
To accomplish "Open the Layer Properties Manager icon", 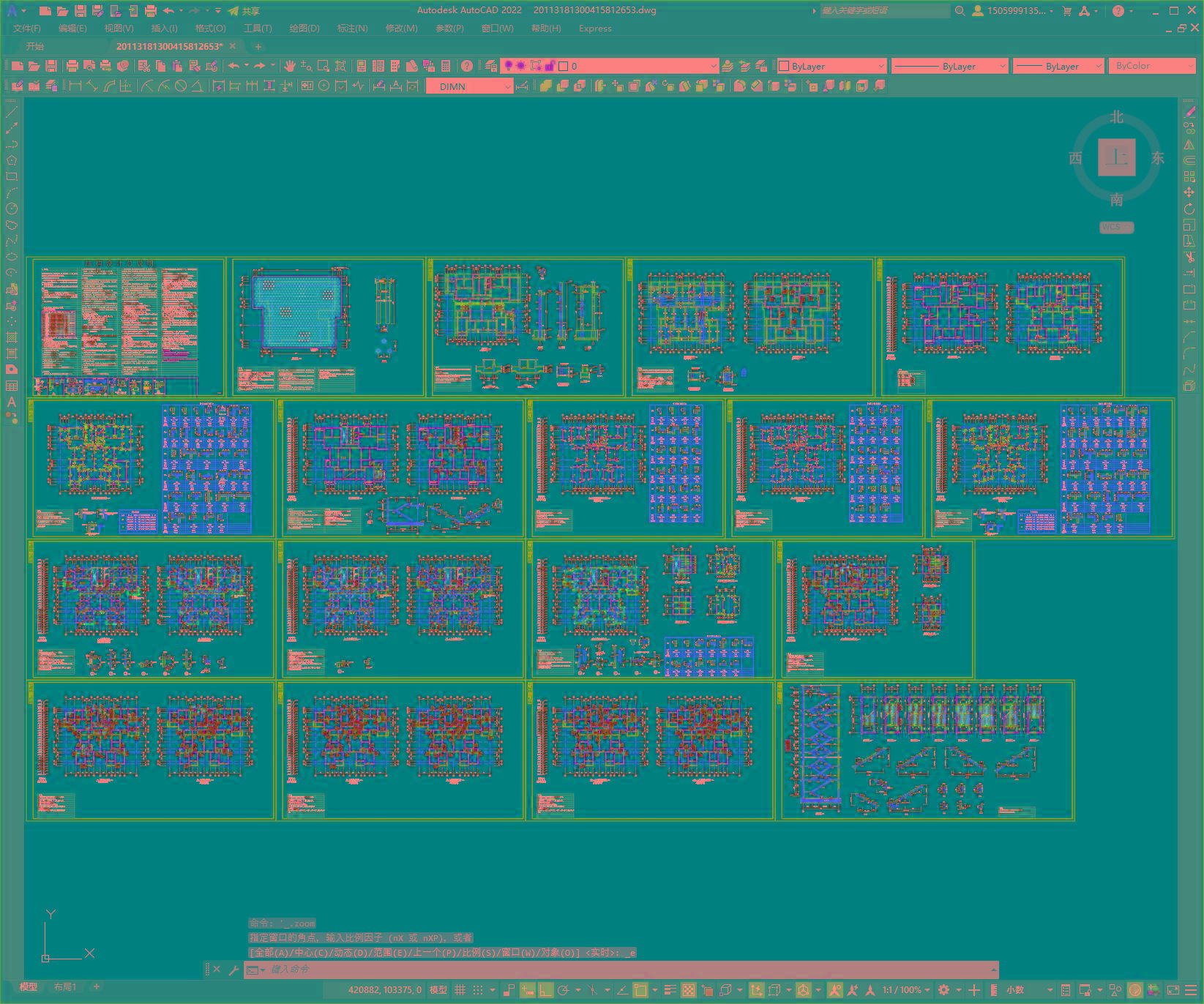I will pos(491,66).
